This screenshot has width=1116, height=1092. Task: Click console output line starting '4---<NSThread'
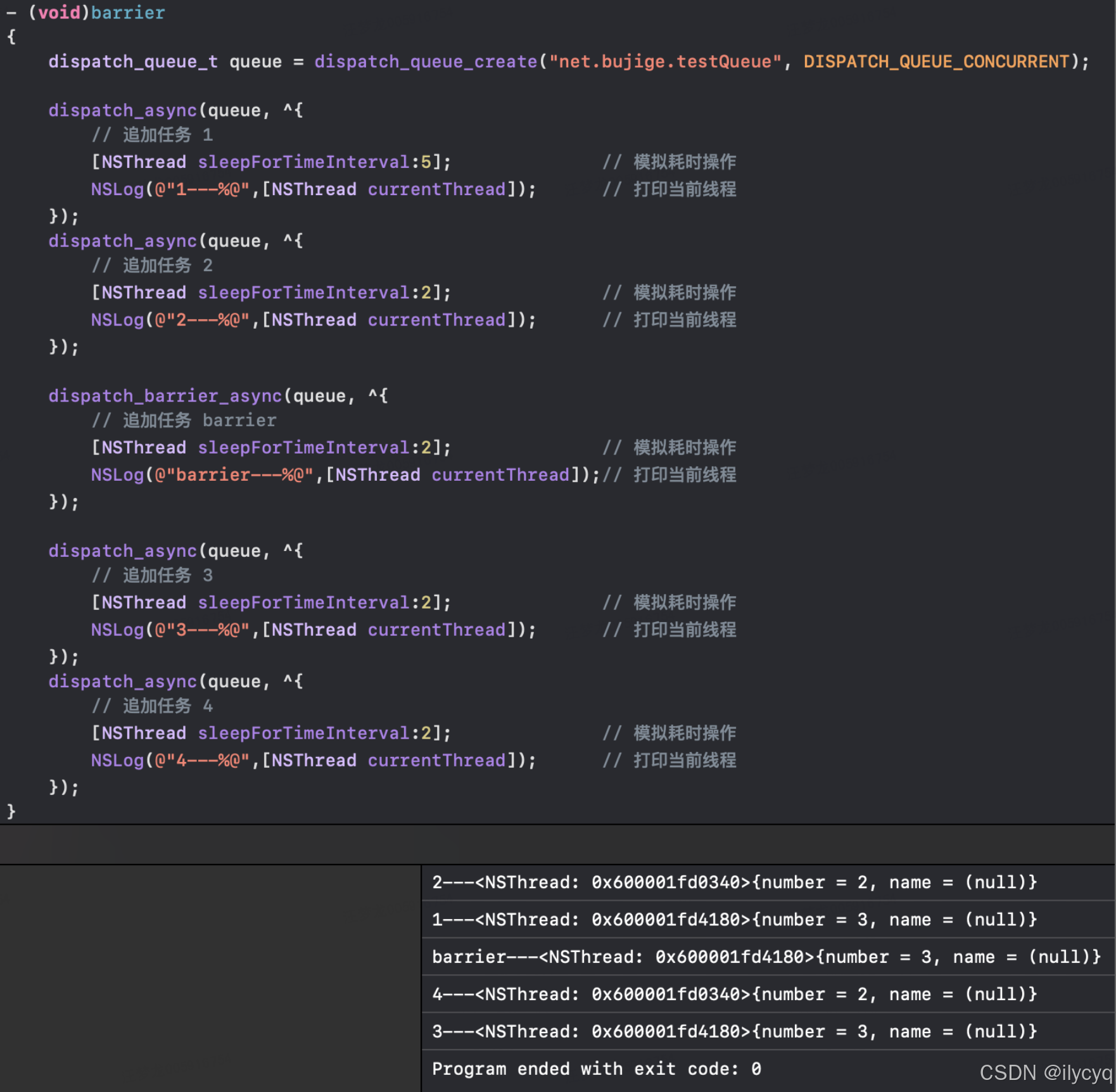[735, 994]
